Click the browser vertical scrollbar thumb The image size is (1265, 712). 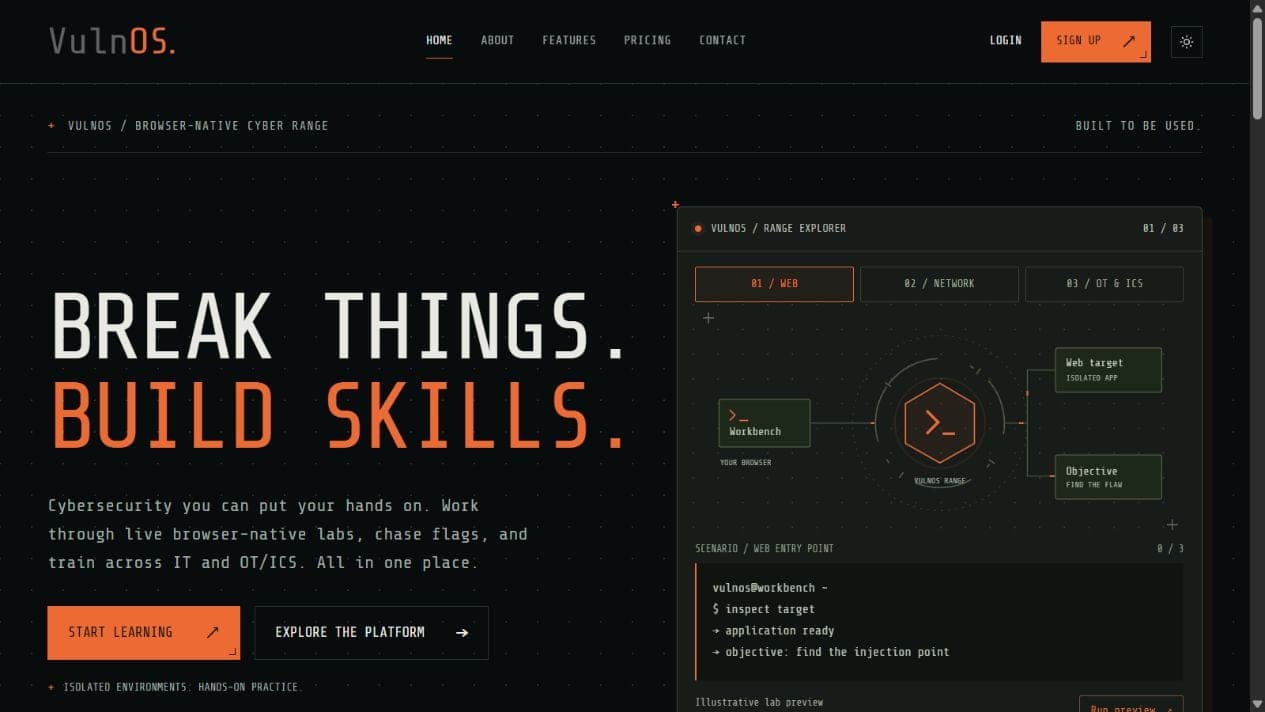click(x=1257, y=68)
